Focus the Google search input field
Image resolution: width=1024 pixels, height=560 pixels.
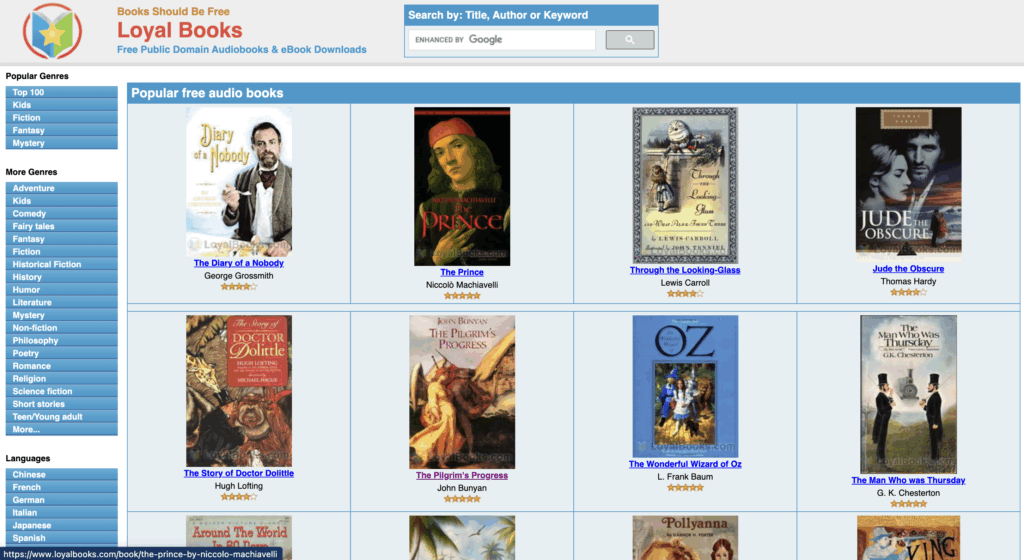[502, 40]
